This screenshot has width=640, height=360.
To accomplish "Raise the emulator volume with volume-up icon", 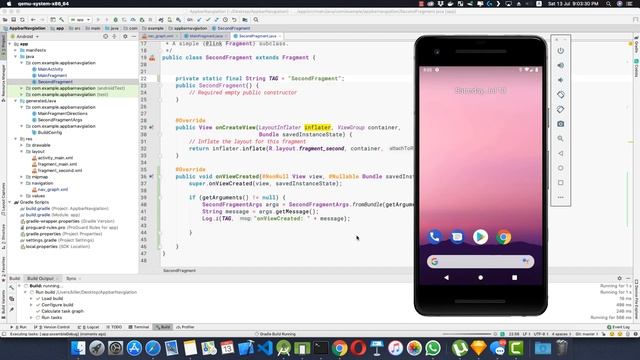I will [x=560, y=65].
